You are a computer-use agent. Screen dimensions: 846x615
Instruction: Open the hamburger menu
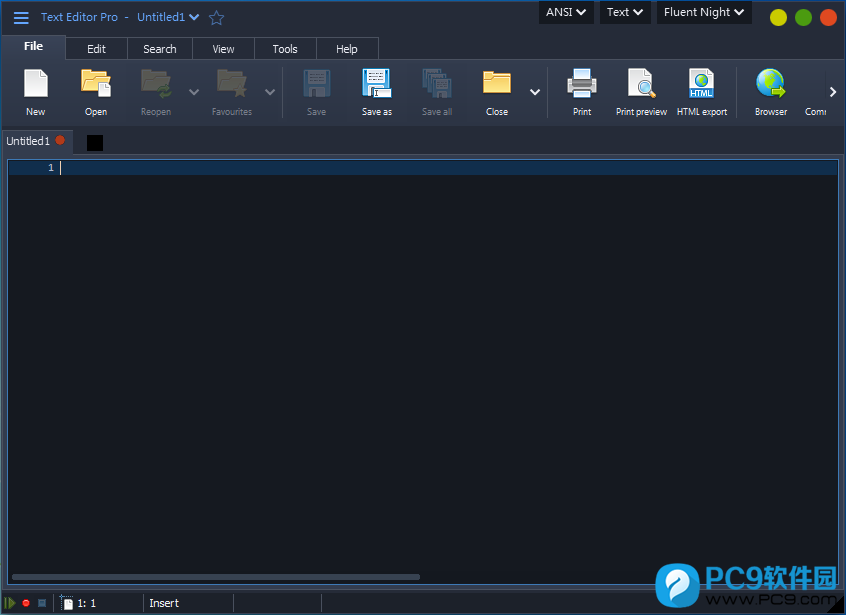tap(20, 17)
